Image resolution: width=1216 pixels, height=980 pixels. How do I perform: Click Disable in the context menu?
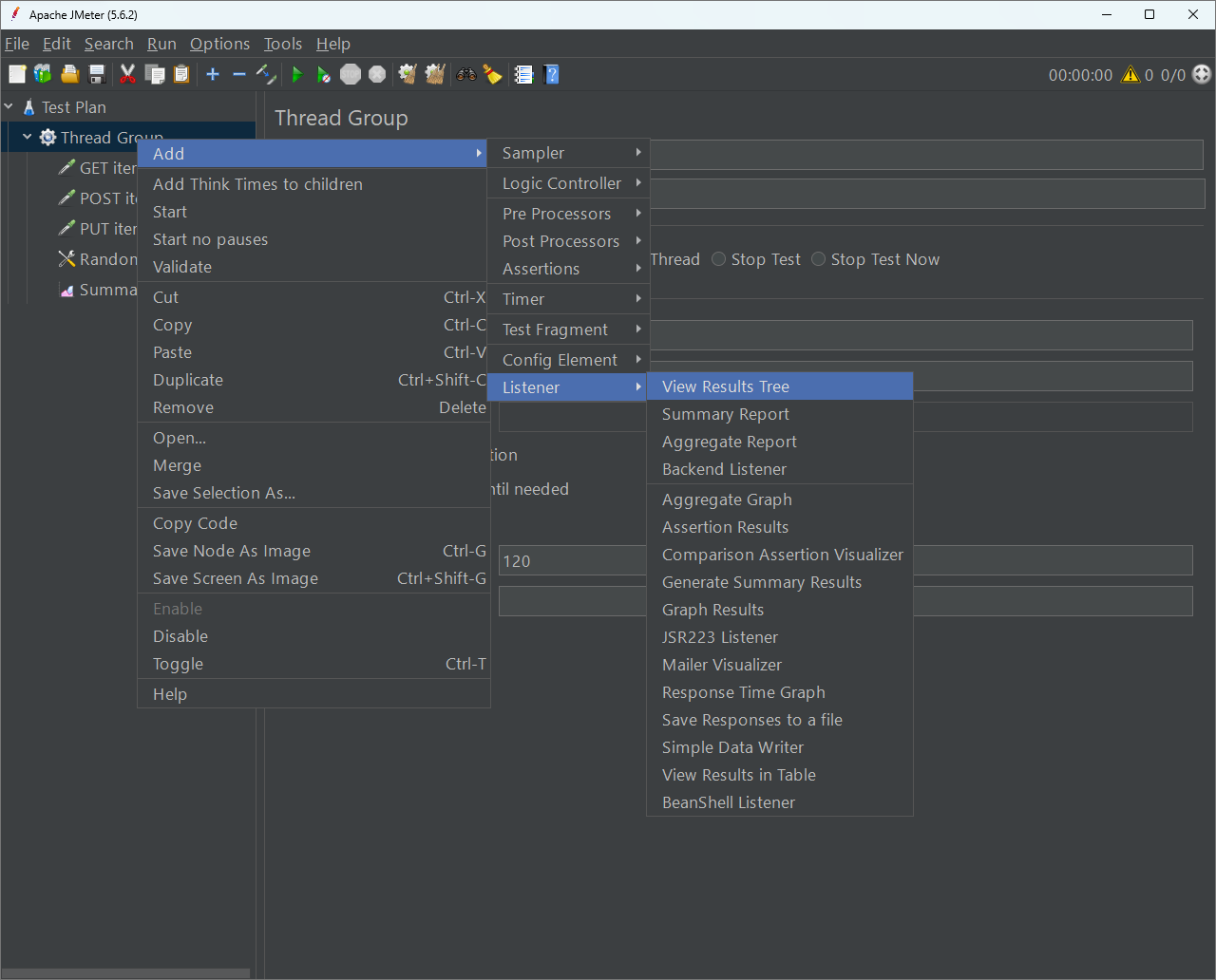[x=180, y=636]
